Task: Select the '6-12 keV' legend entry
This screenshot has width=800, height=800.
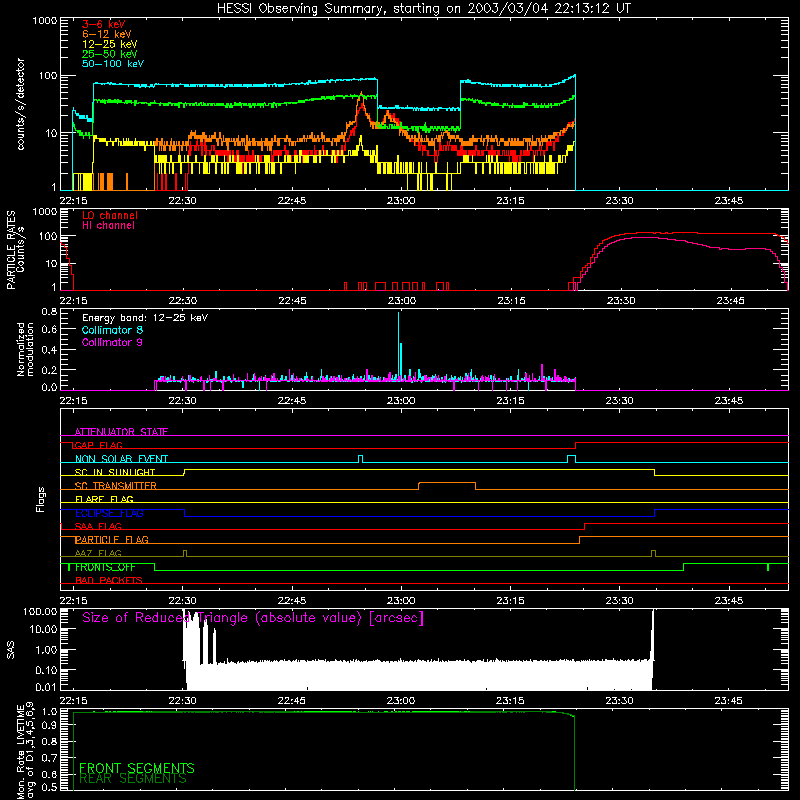Action: [x=107, y=34]
